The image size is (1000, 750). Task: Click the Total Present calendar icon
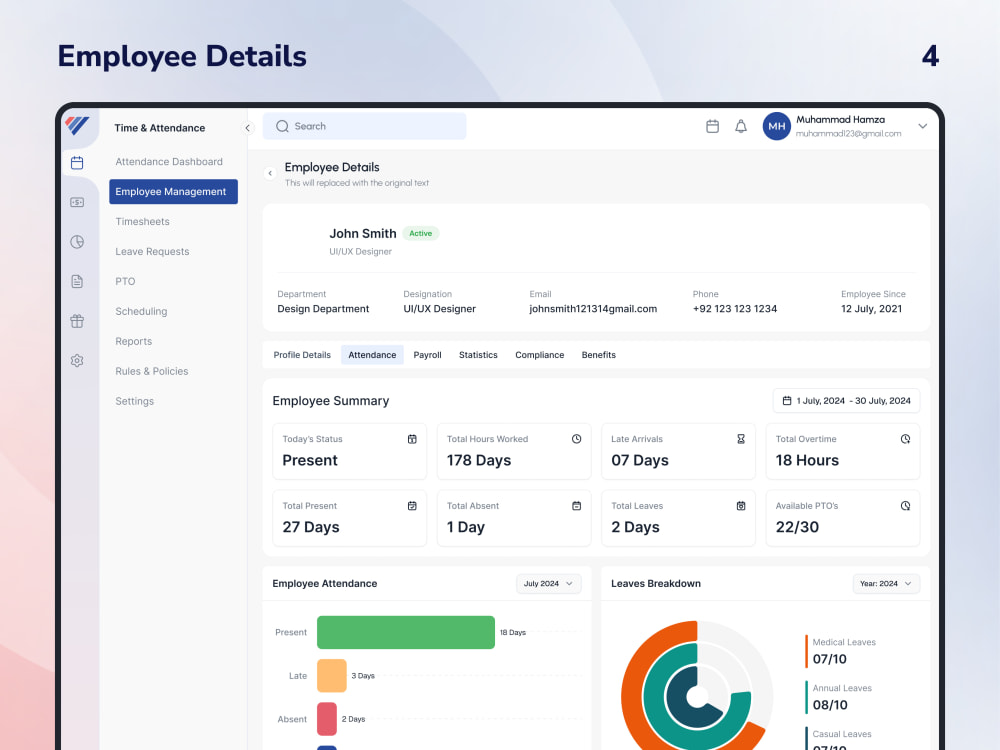[412, 506]
